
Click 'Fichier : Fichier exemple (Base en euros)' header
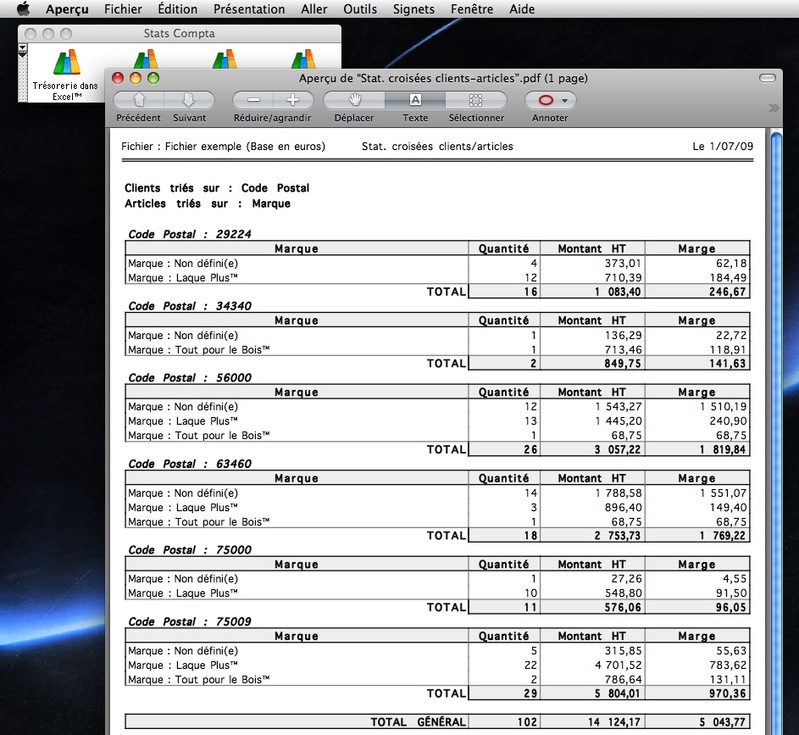coord(223,146)
